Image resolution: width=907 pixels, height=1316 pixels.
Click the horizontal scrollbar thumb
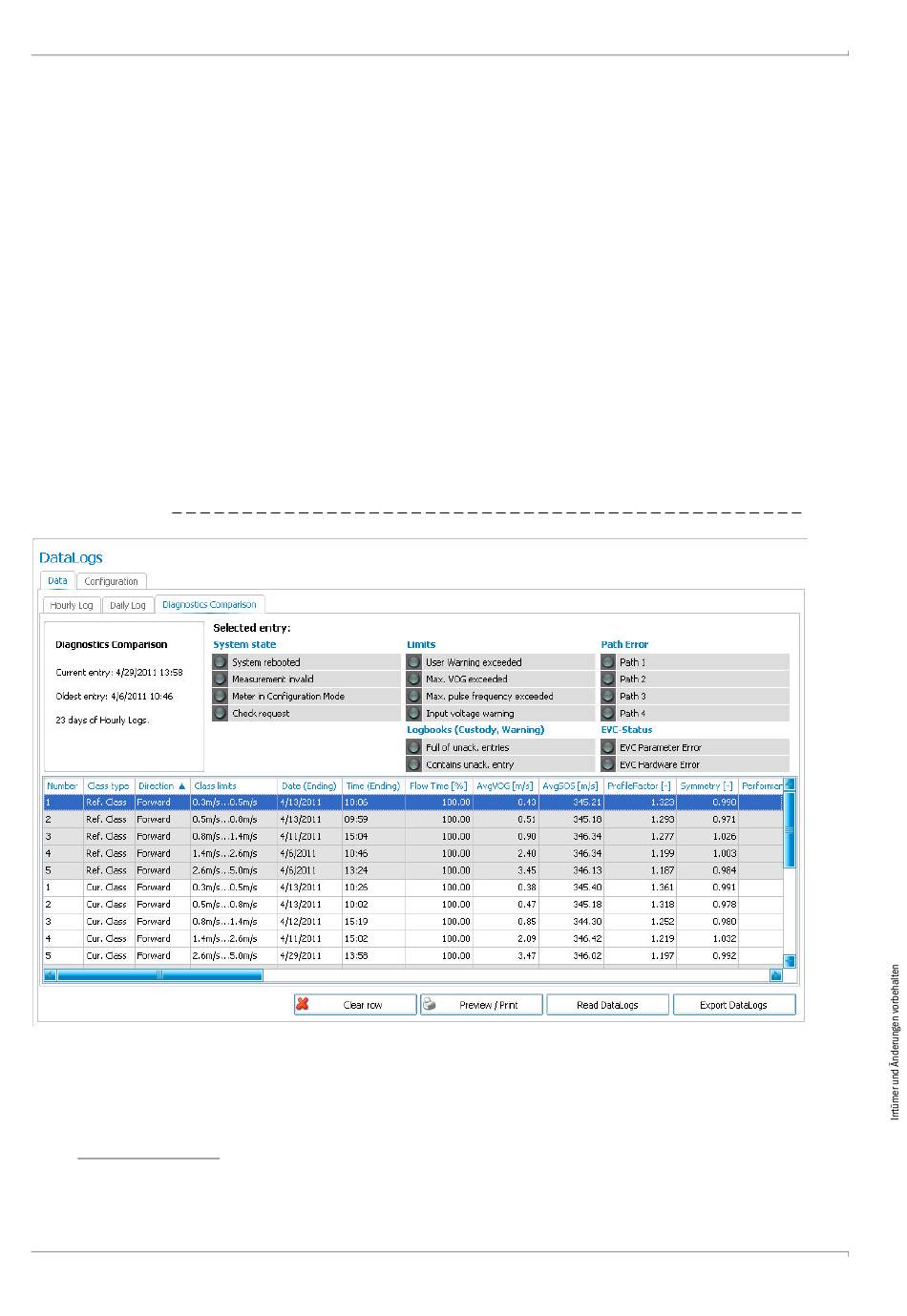coord(159,975)
